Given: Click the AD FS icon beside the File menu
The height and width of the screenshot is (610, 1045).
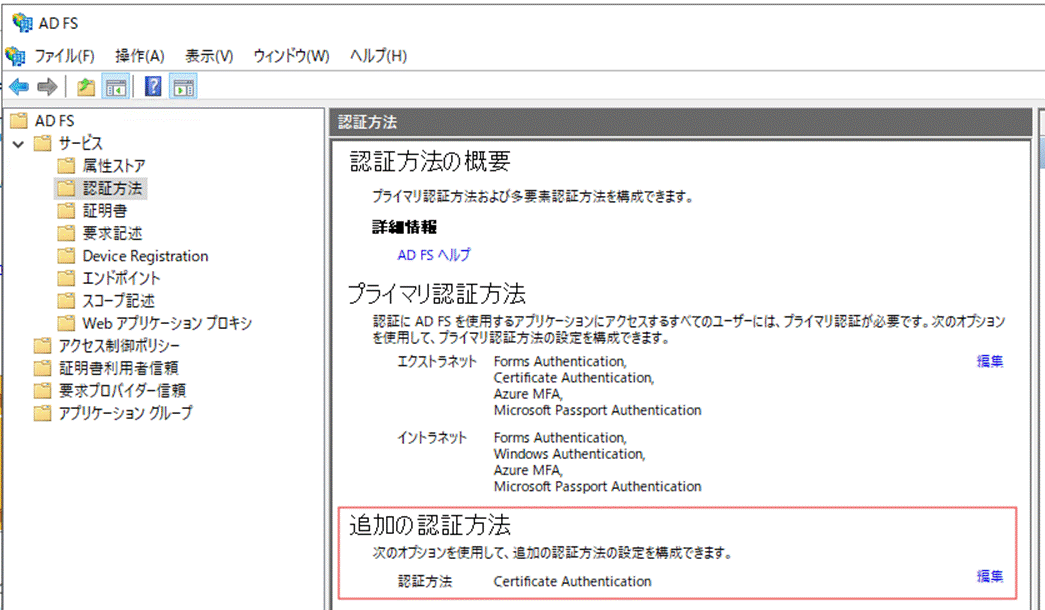Looking at the screenshot, I should 15,55.
